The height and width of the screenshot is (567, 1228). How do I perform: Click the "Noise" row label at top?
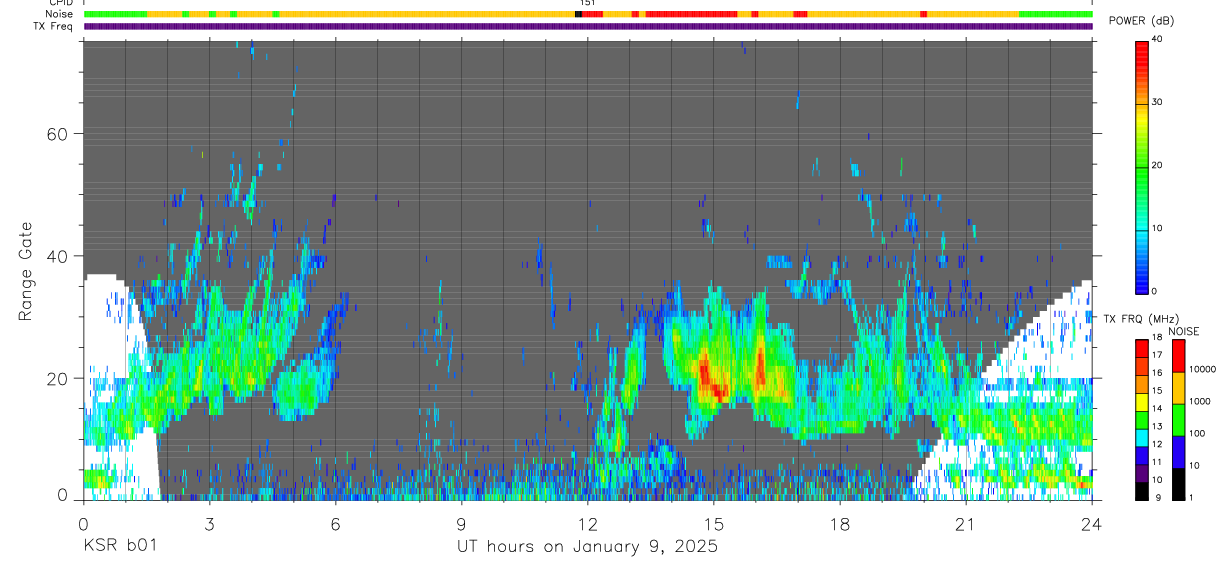60,14
